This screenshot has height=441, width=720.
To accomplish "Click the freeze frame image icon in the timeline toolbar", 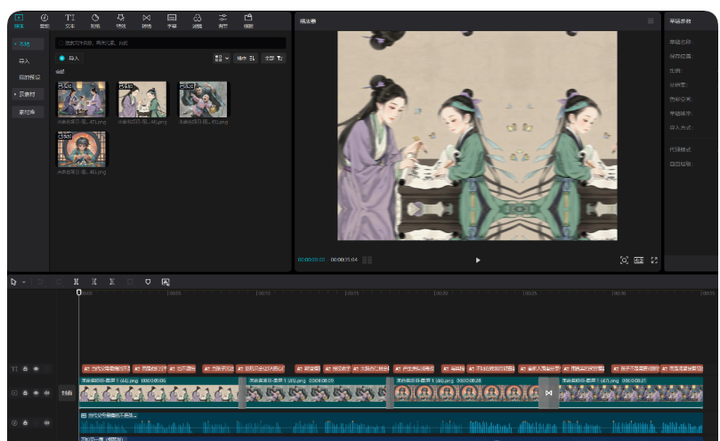I will point(166,282).
